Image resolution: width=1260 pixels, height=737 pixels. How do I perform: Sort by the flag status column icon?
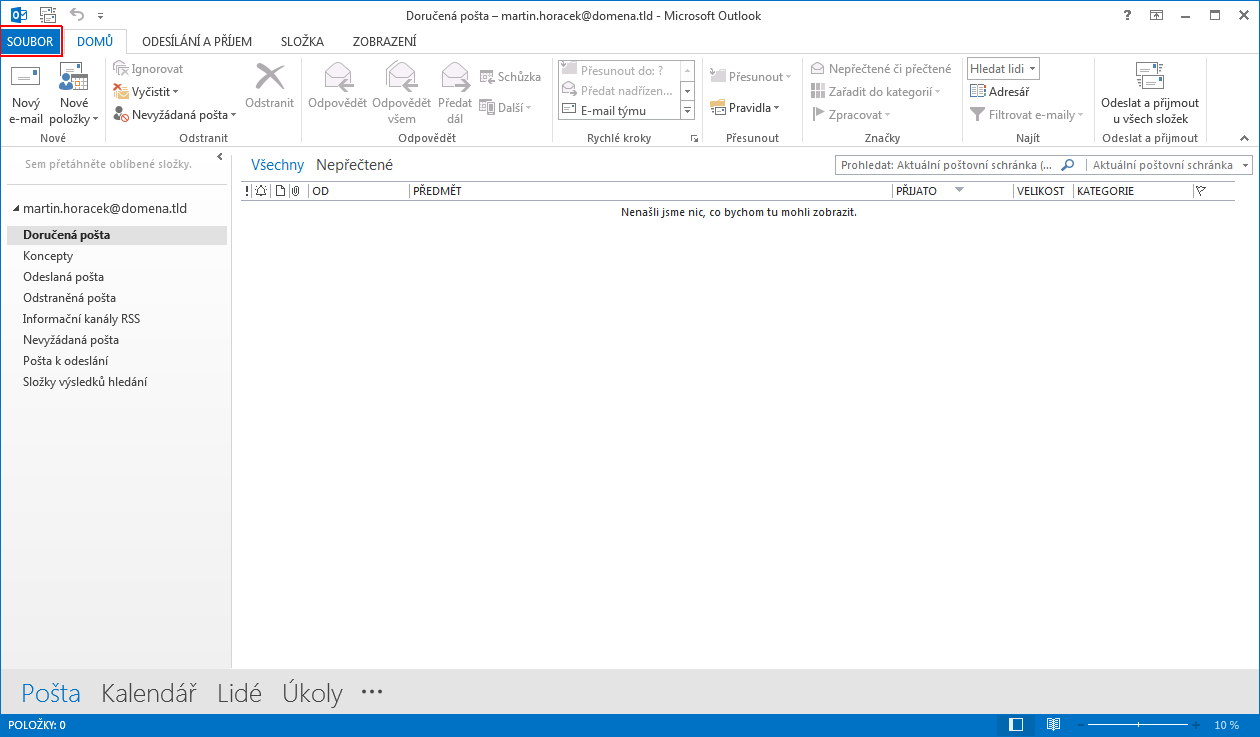pyautogui.click(x=1201, y=191)
